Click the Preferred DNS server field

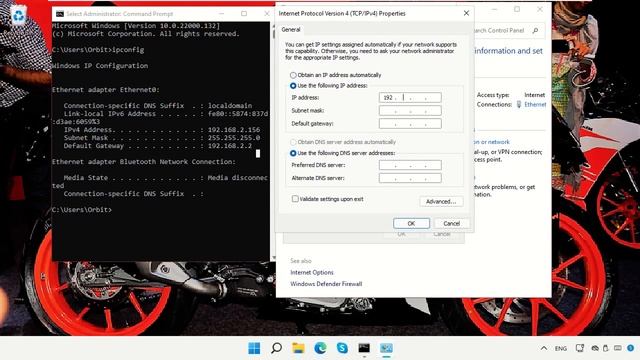(410, 165)
